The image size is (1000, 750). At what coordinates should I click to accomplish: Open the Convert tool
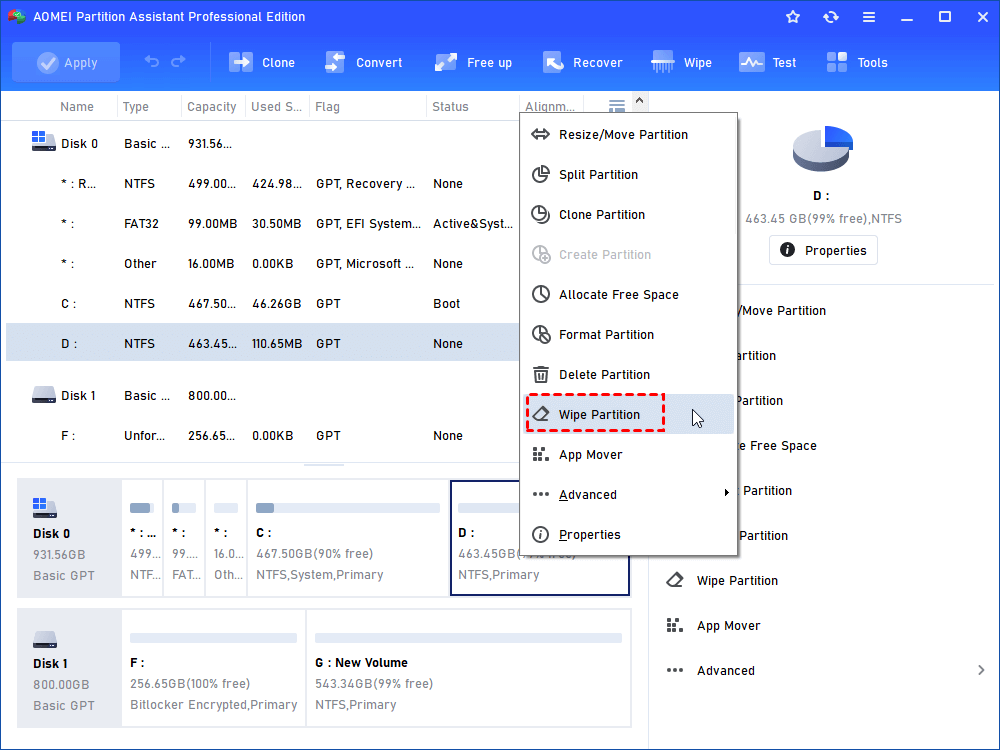[x=335, y=62]
